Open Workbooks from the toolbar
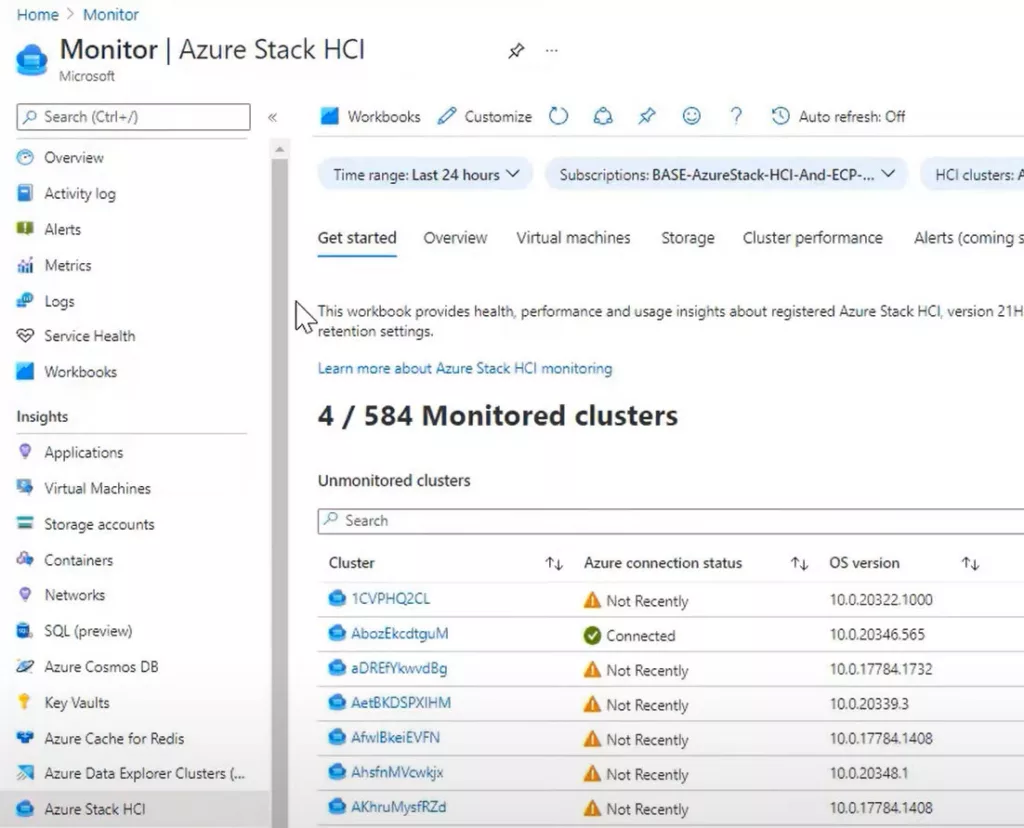Image resolution: width=1024 pixels, height=828 pixels. click(x=370, y=117)
